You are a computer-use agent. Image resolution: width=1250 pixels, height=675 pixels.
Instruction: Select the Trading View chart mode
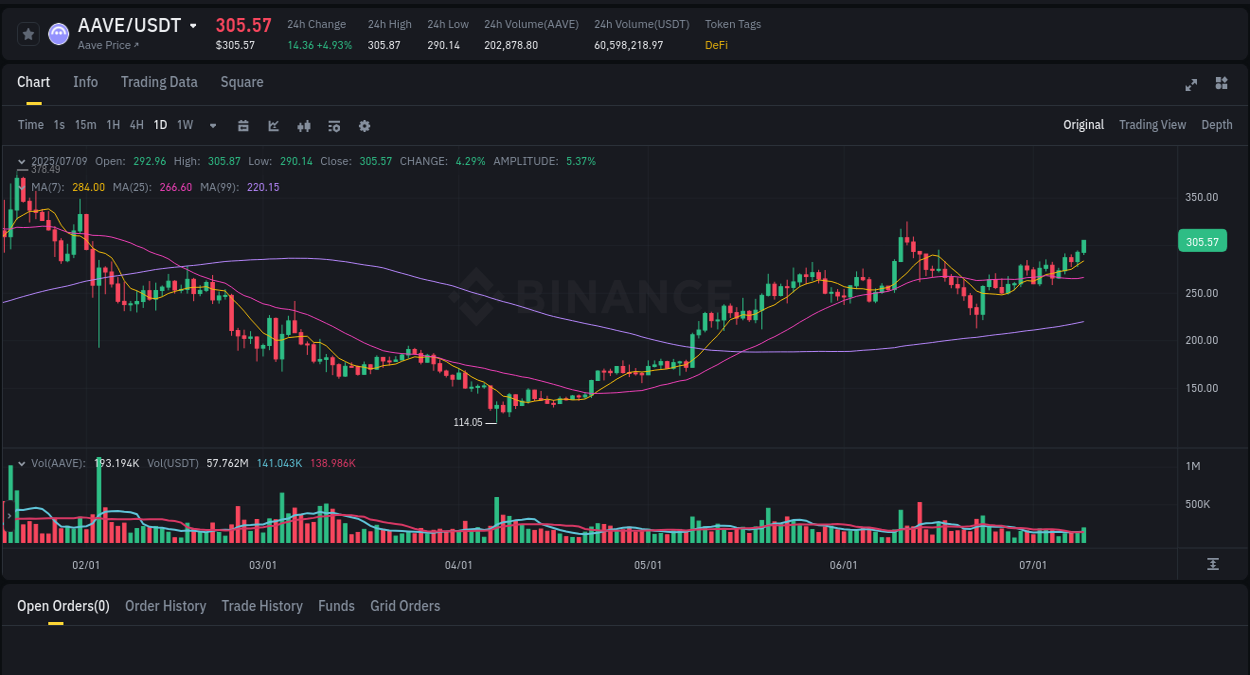tap(1152, 125)
